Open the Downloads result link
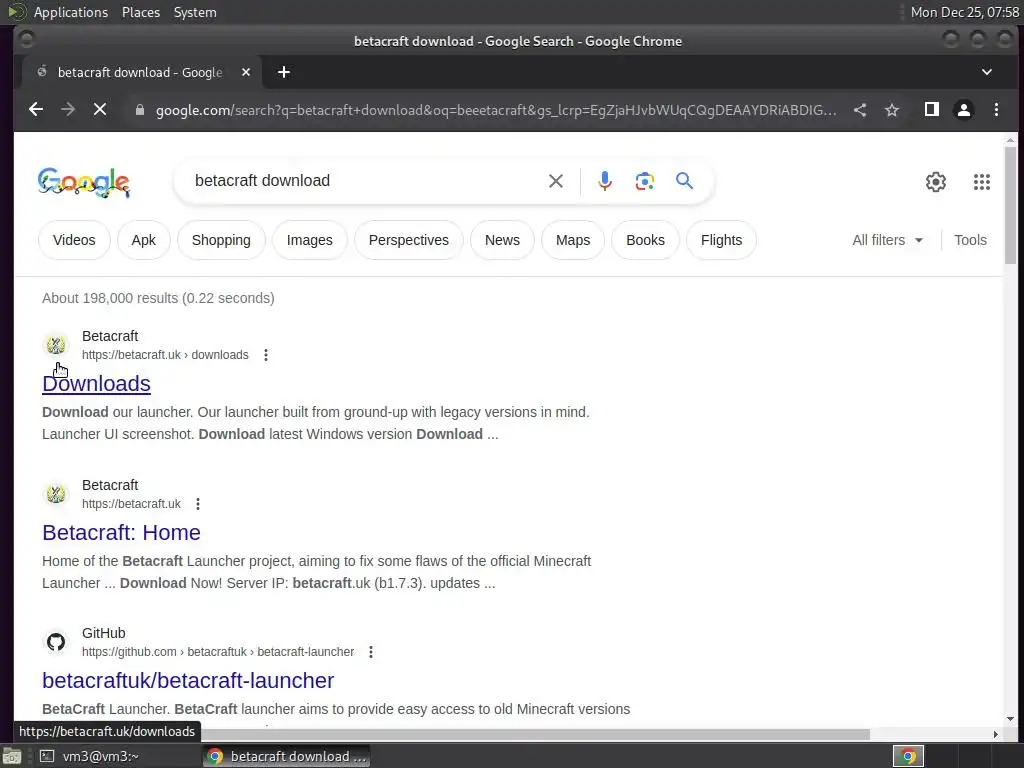1024x768 pixels. (x=97, y=383)
